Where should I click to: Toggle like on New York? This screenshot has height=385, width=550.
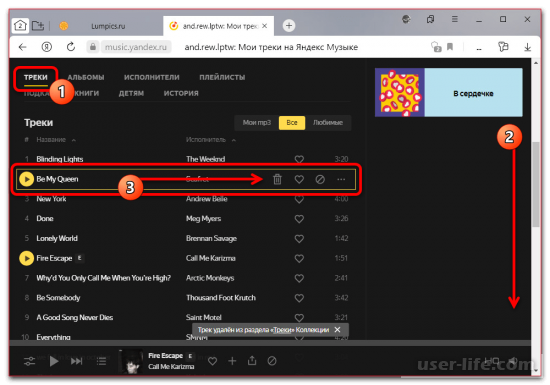point(299,199)
